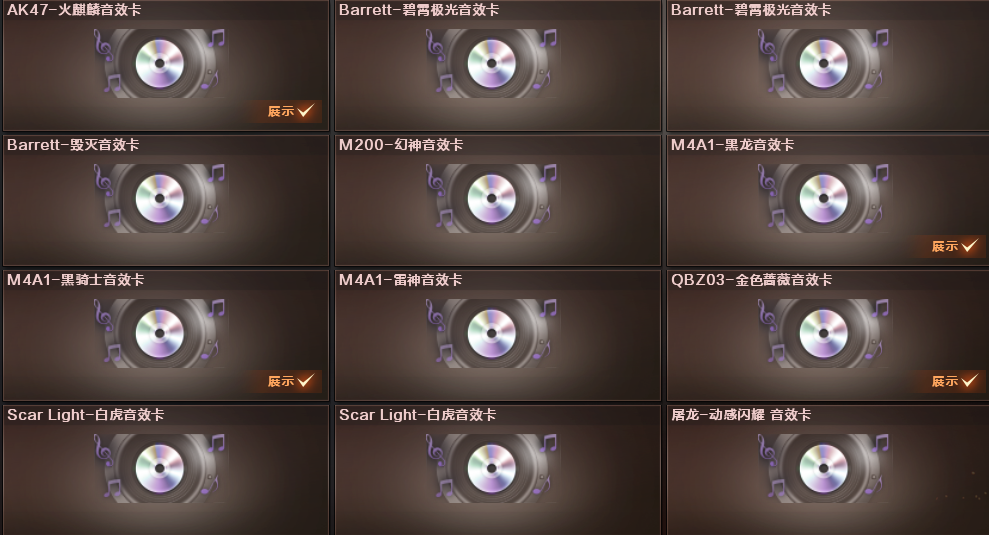The width and height of the screenshot is (989, 535).
Task: Toggle 展示 checkmark on AK47-火麒麟 card
Action: point(290,111)
